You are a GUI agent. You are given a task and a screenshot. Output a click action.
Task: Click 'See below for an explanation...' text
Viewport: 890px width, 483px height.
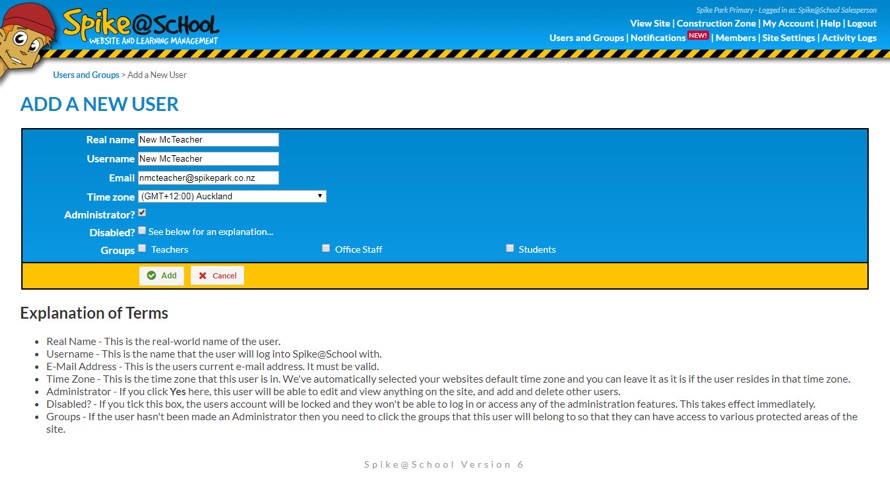211,232
